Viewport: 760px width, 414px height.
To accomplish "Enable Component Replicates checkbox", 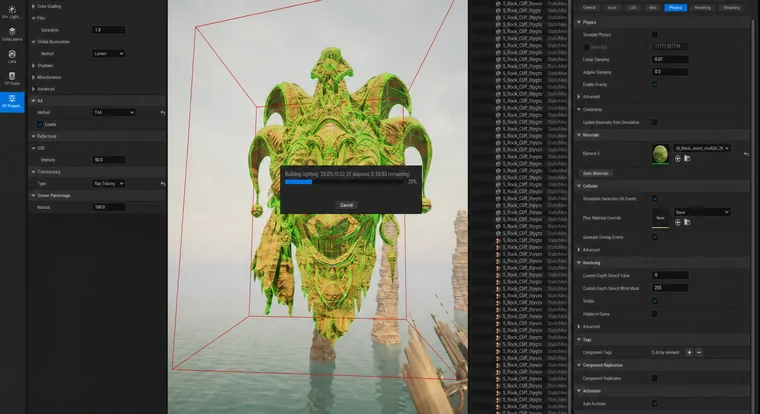I will click(x=655, y=378).
